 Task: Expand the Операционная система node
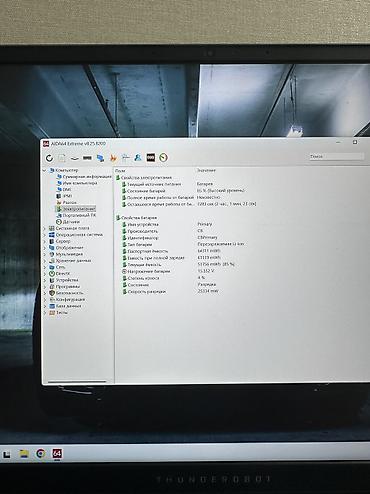click(44, 235)
